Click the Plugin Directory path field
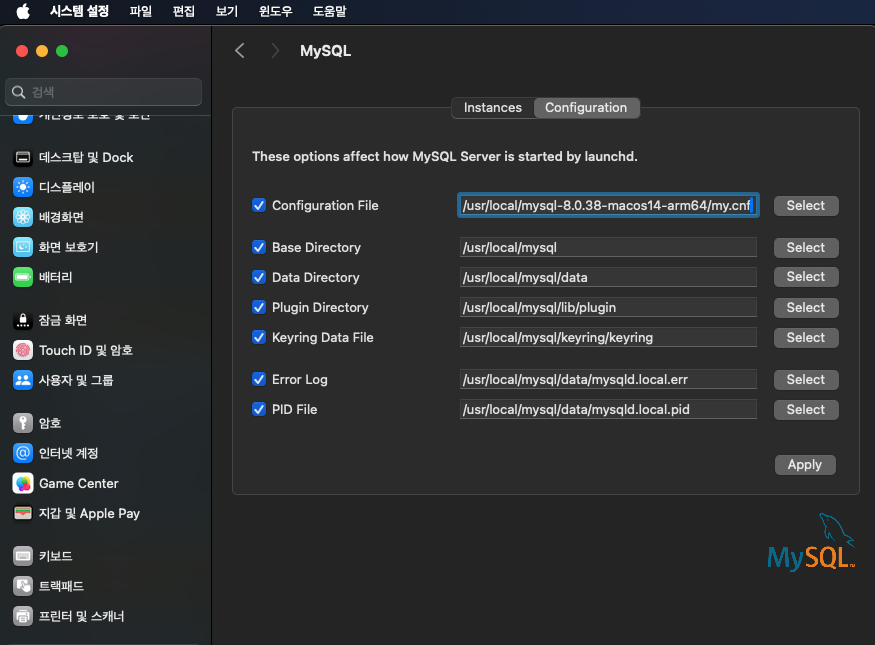Image resolution: width=875 pixels, height=645 pixels. click(608, 307)
